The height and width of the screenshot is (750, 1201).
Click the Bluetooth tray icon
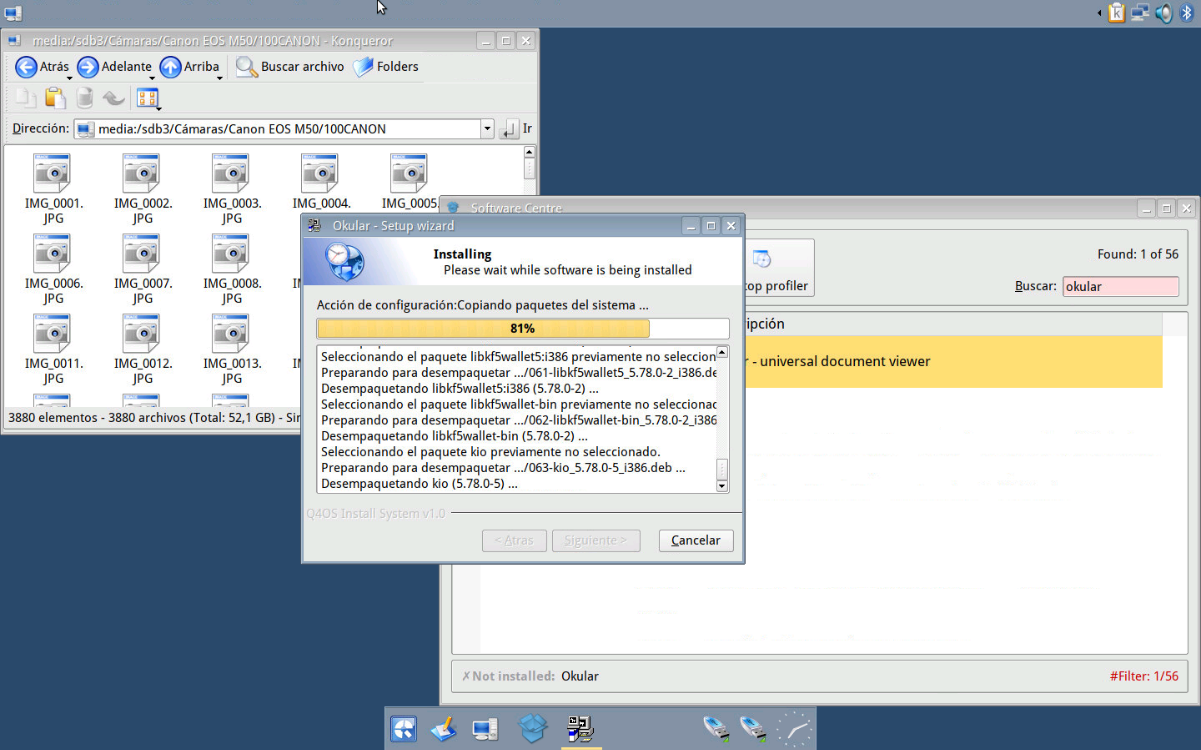1187,13
